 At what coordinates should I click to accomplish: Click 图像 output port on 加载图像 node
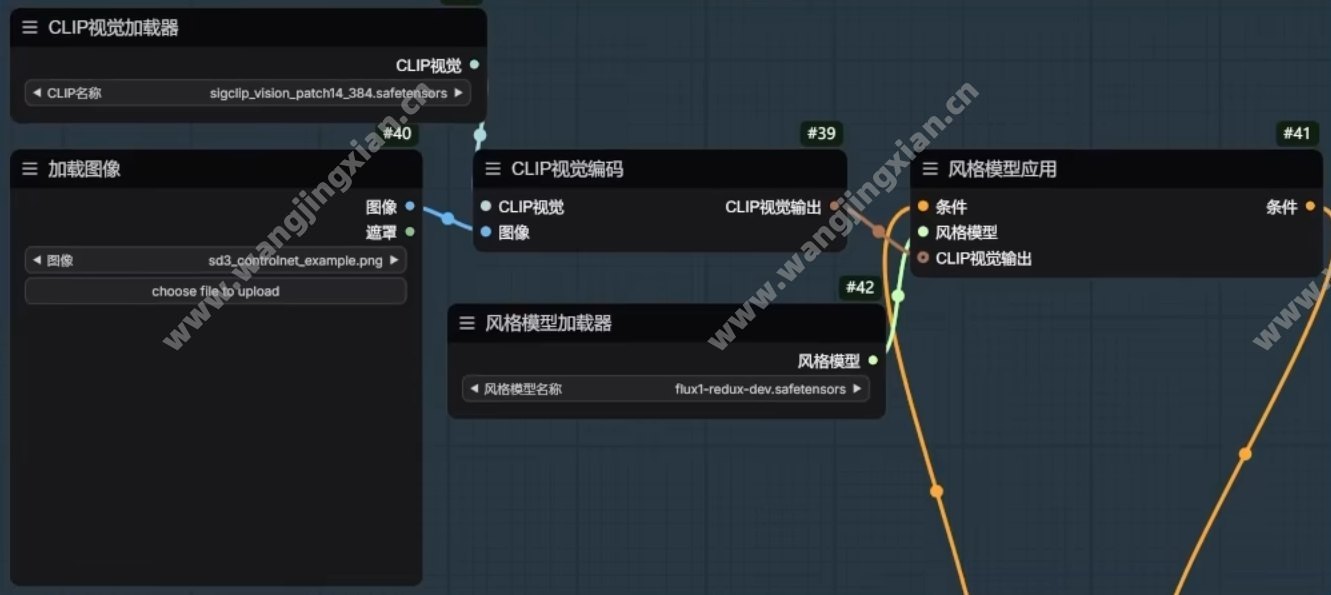410,207
